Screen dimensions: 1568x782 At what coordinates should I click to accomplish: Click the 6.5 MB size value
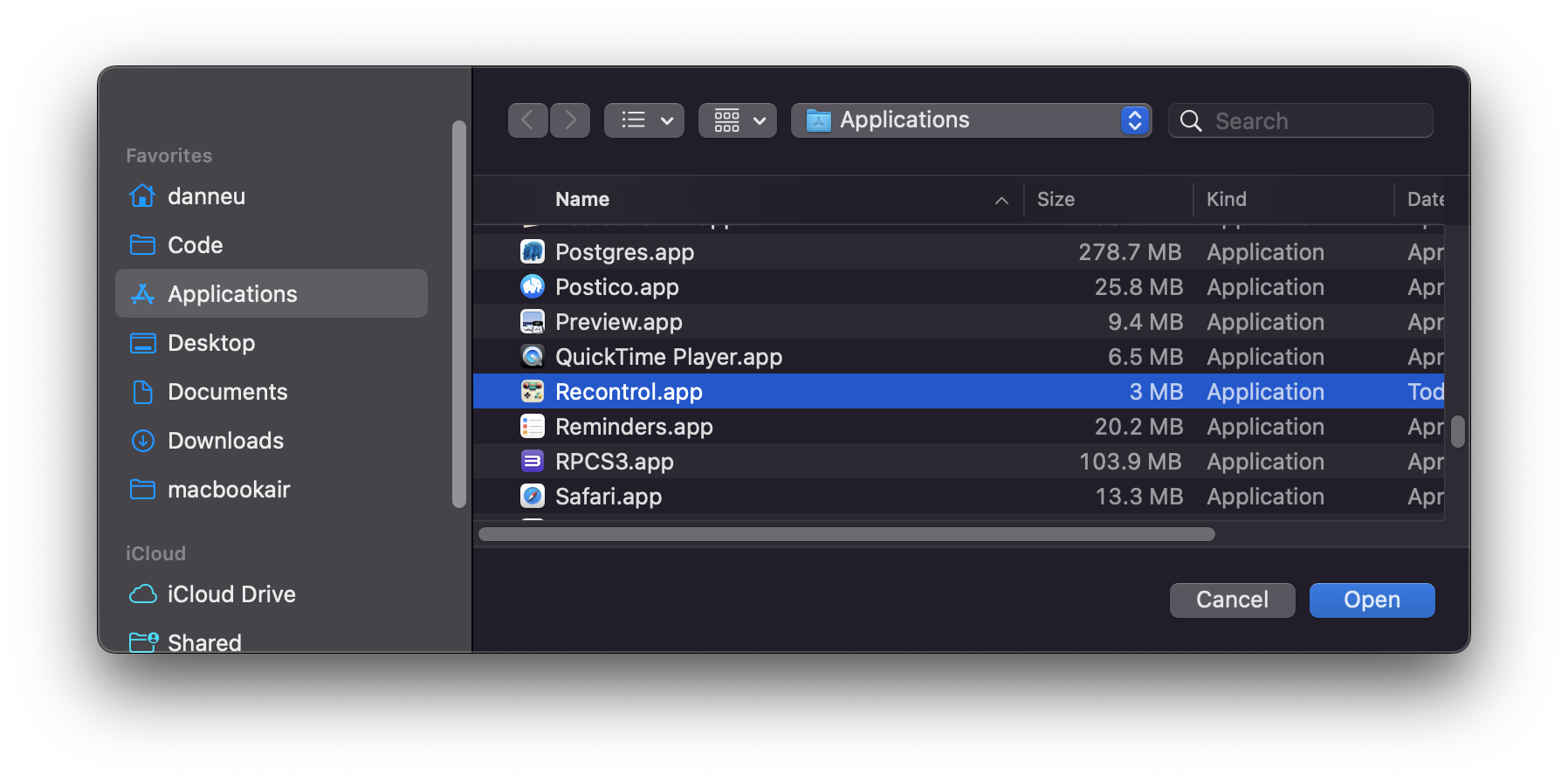click(1145, 357)
